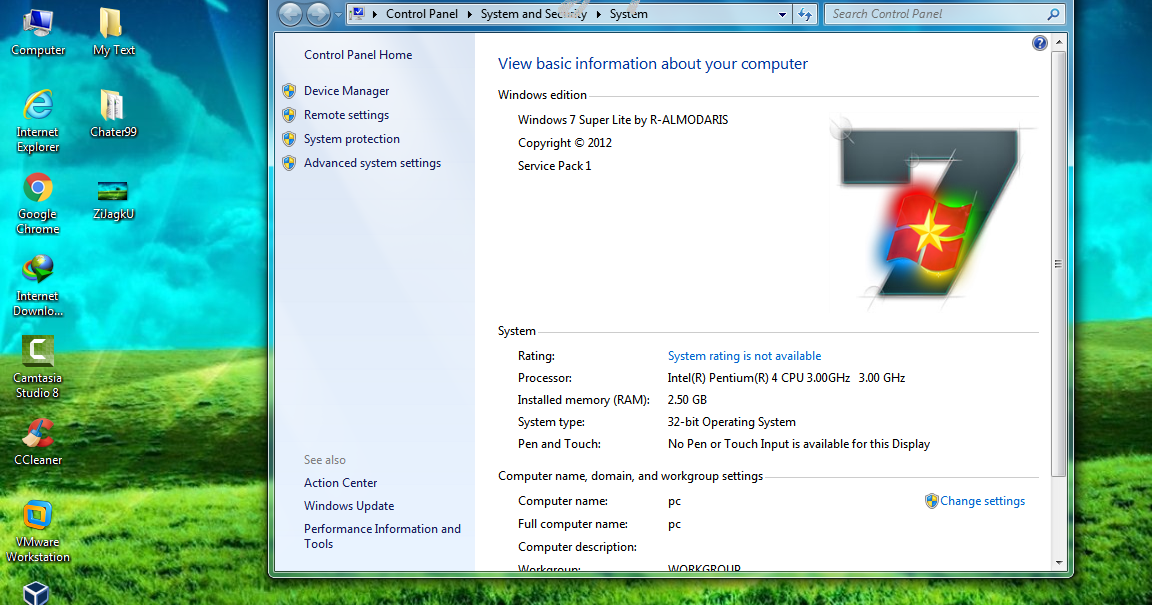Click the No Pen or Touch Input text
The height and width of the screenshot is (605, 1152).
click(799, 444)
